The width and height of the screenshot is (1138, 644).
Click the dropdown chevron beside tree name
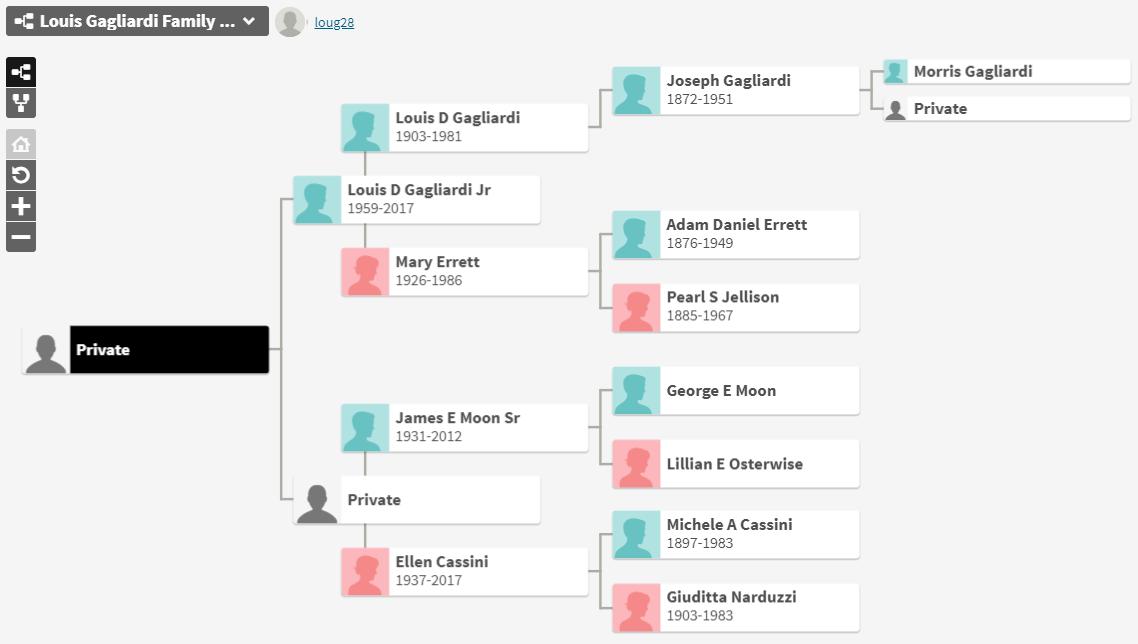click(x=249, y=21)
